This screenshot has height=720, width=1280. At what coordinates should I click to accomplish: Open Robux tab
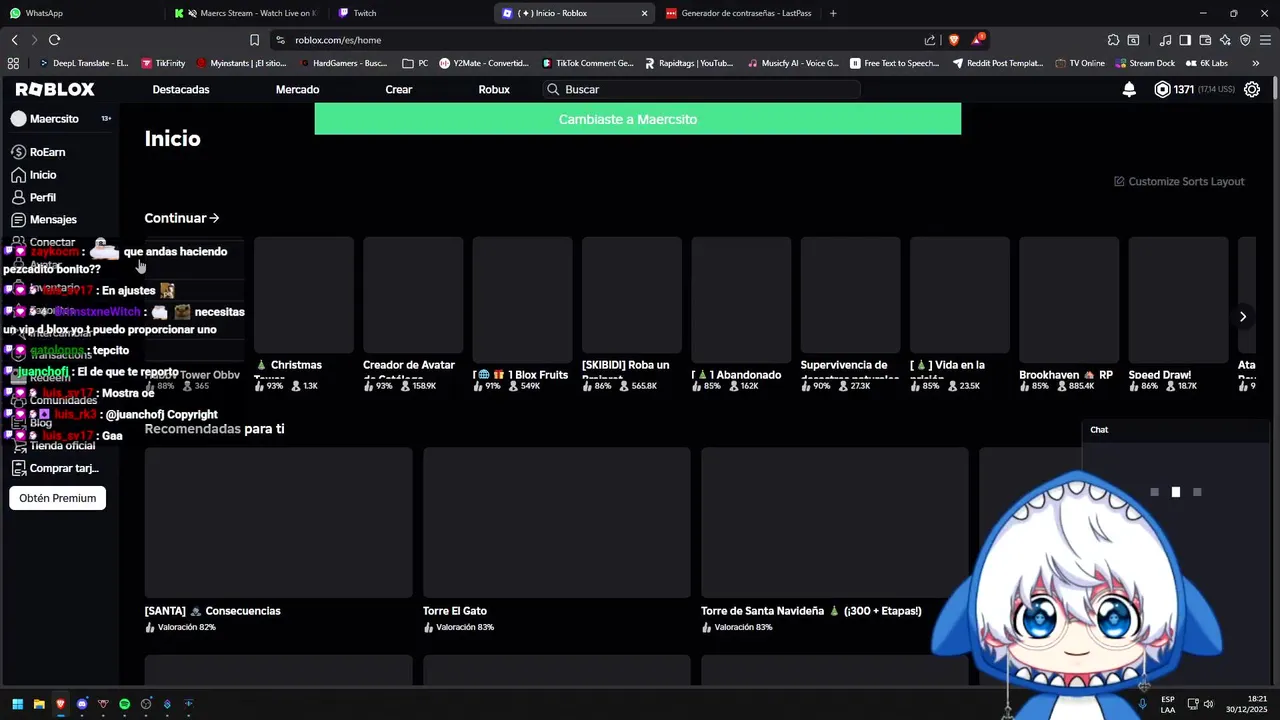[494, 89]
